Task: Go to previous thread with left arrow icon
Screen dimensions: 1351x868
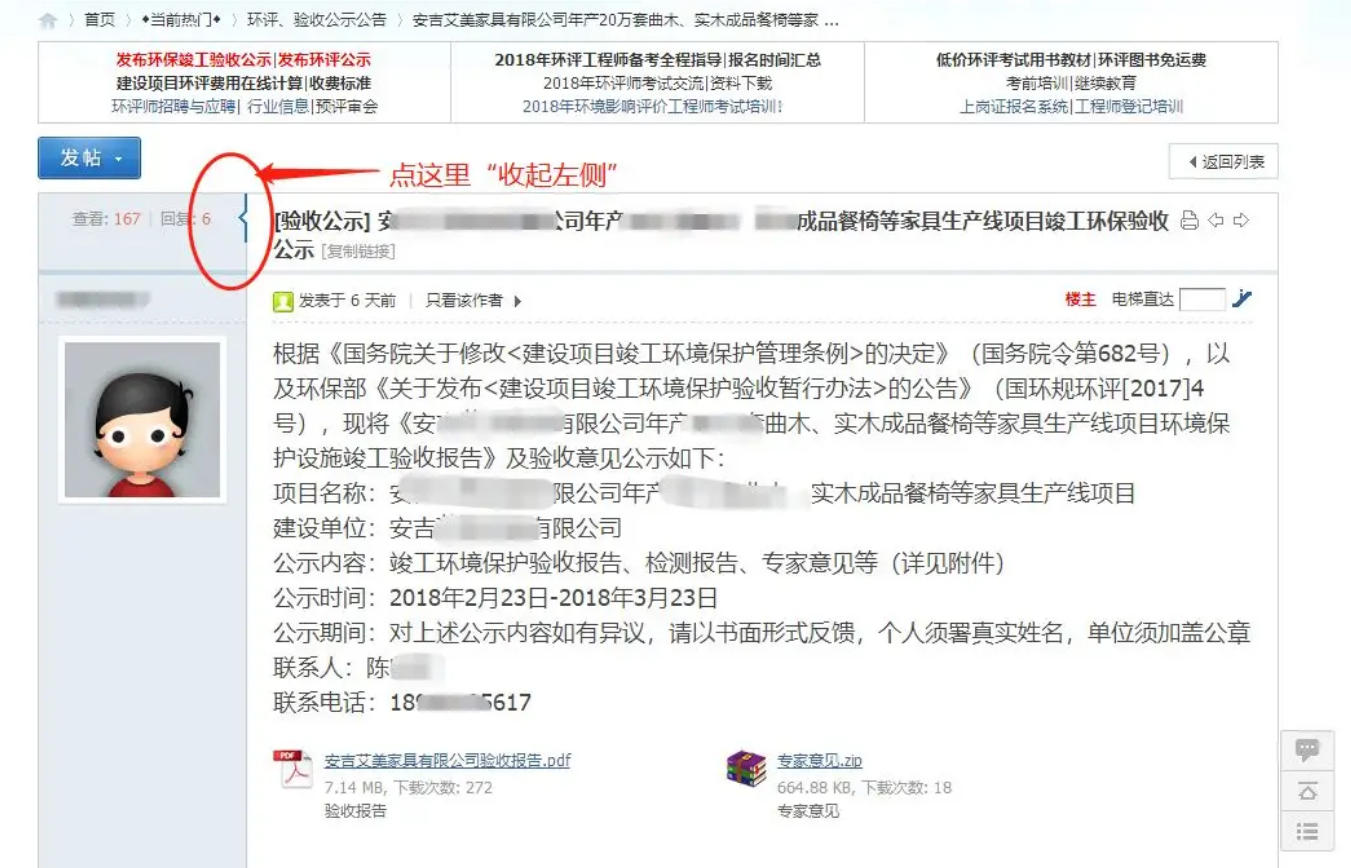Action: click(x=1216, y=221)
